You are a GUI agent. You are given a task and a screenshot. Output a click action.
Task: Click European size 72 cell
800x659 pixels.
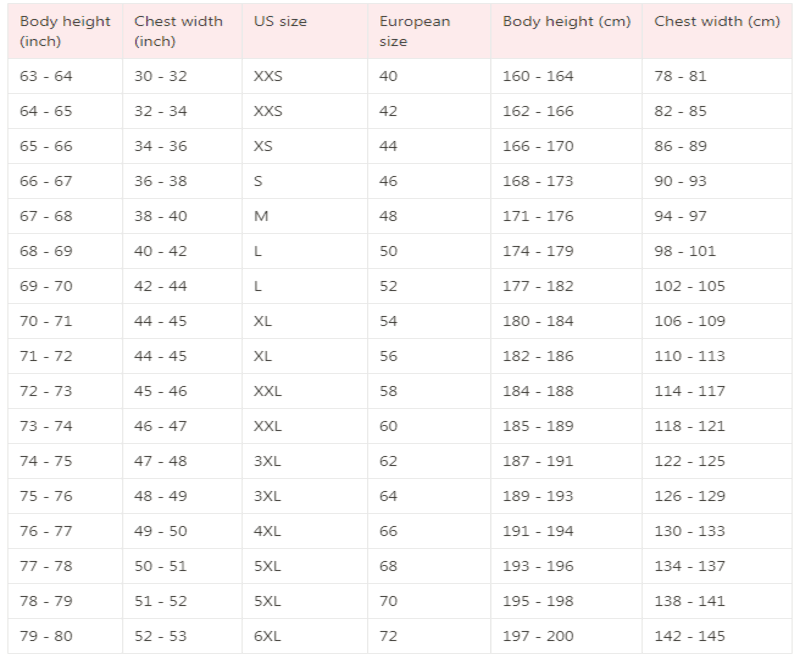[429, 636]
